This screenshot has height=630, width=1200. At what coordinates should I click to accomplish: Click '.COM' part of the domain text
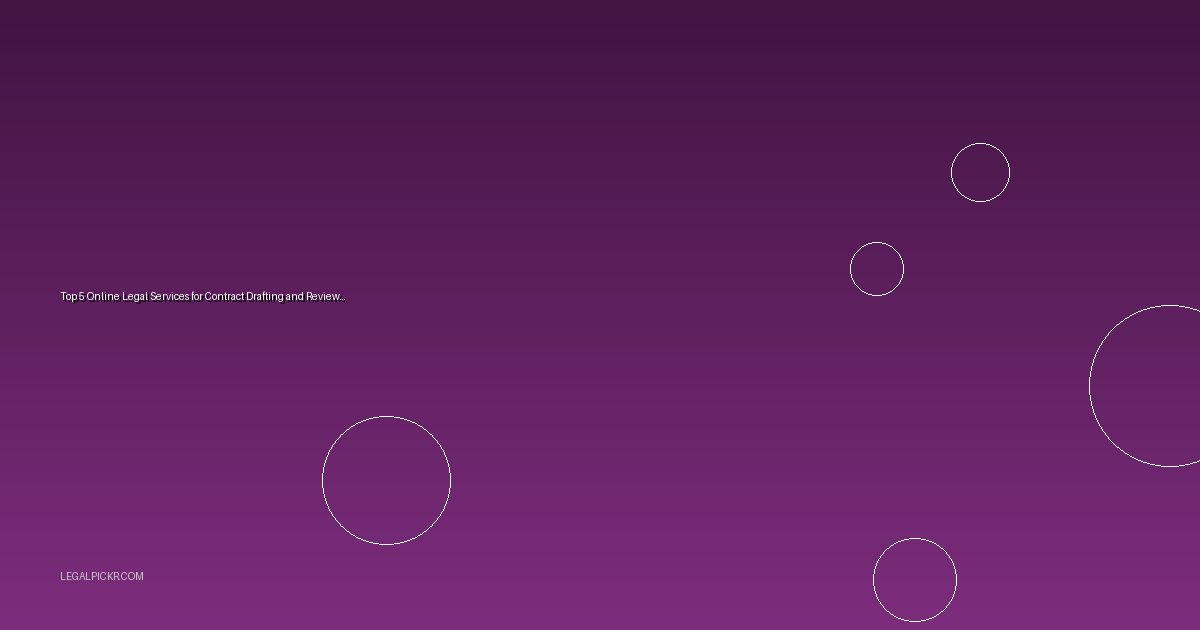click(132, 577)
